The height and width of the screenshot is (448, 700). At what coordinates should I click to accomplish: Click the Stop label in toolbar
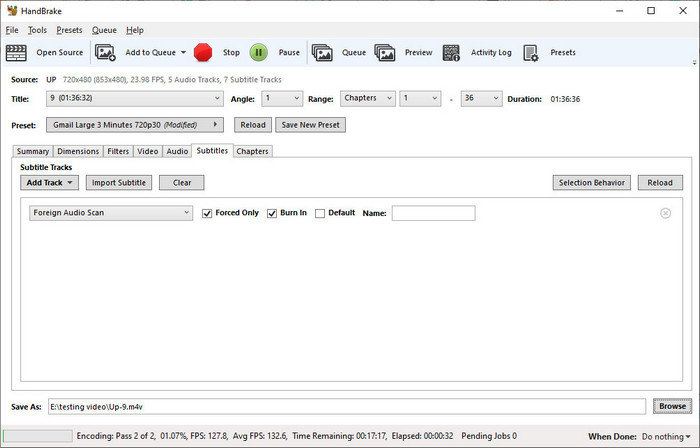[231, 52]
